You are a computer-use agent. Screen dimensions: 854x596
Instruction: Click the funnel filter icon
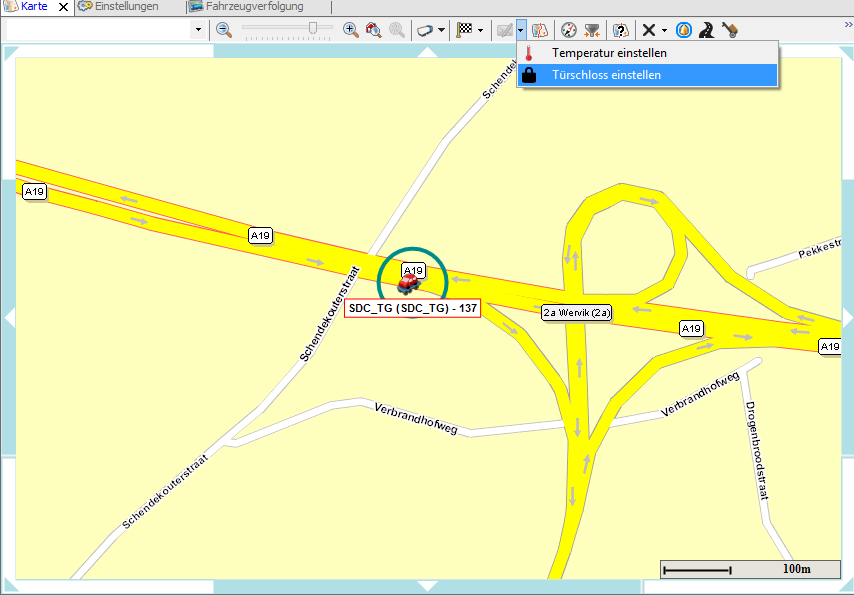click(x=592, y=30)
